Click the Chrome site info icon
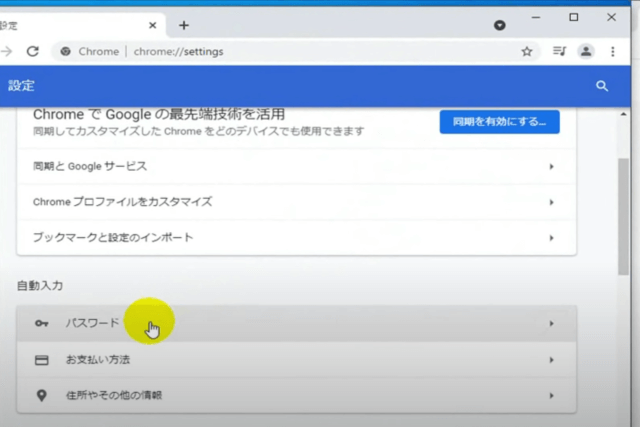 (x=66, y=51)
